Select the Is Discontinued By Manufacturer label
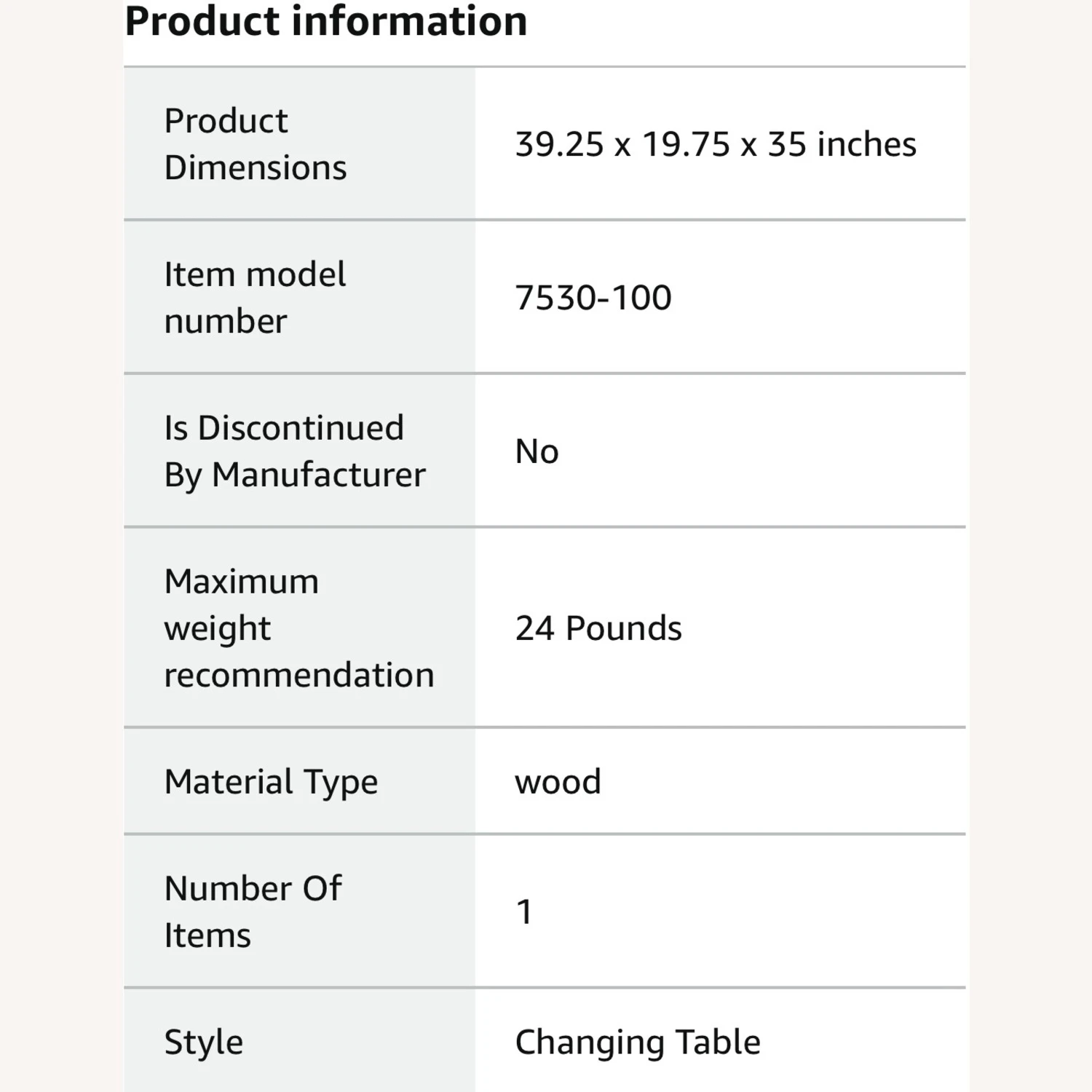Viewport: 1092px width, 1092px height. tap(294, 451)
